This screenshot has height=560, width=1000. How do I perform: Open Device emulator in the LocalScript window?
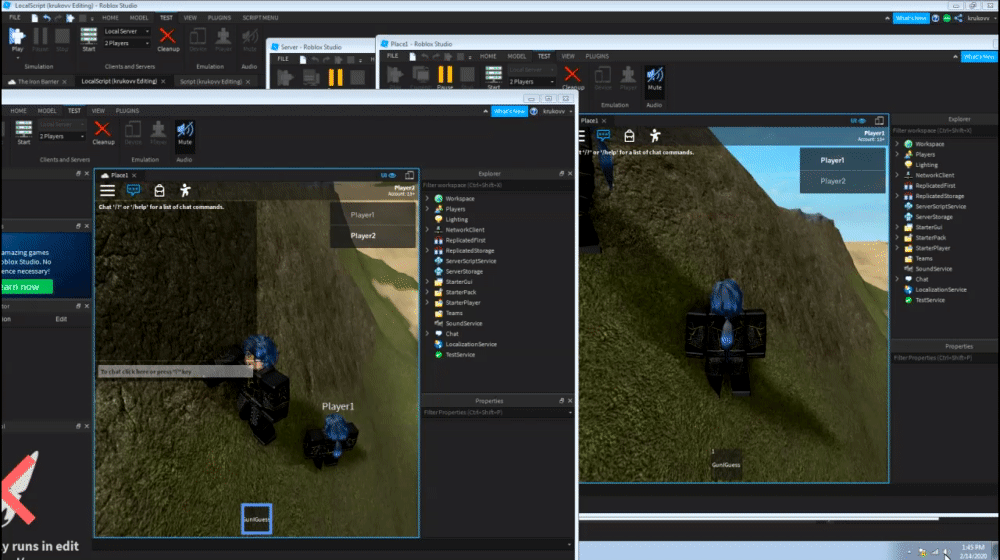click(x=198, y=40)
